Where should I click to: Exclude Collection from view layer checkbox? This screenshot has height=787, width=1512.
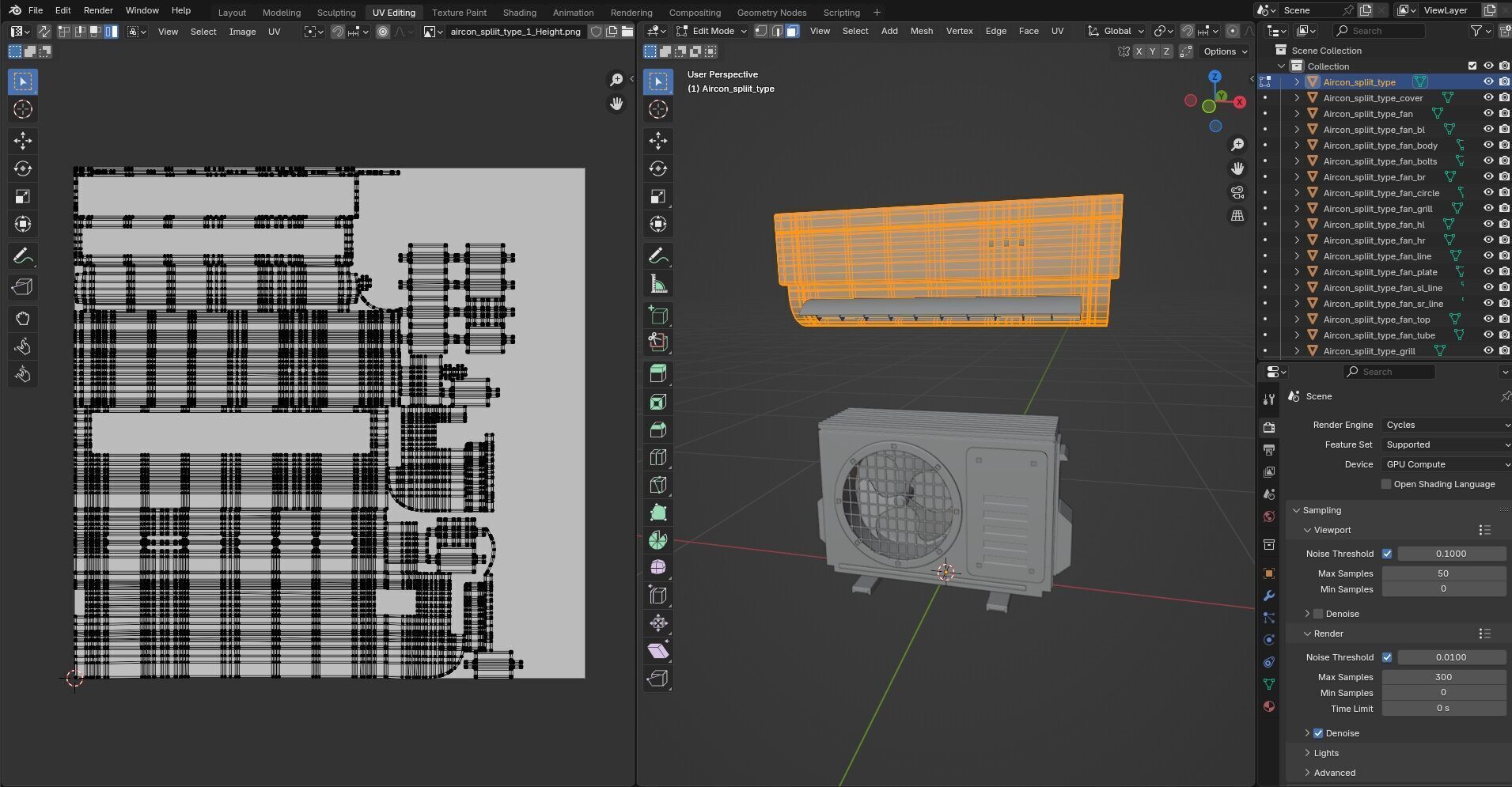1472,66
